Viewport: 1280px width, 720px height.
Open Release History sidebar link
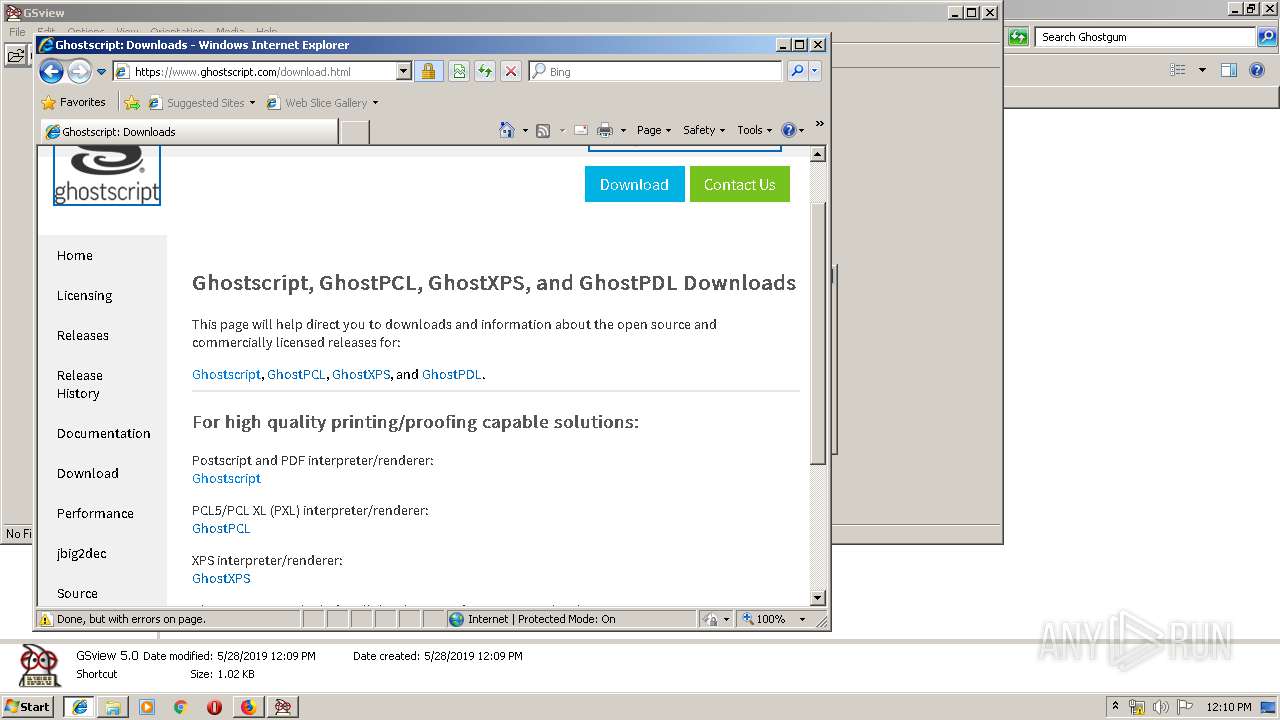click(x=80, y=384)
